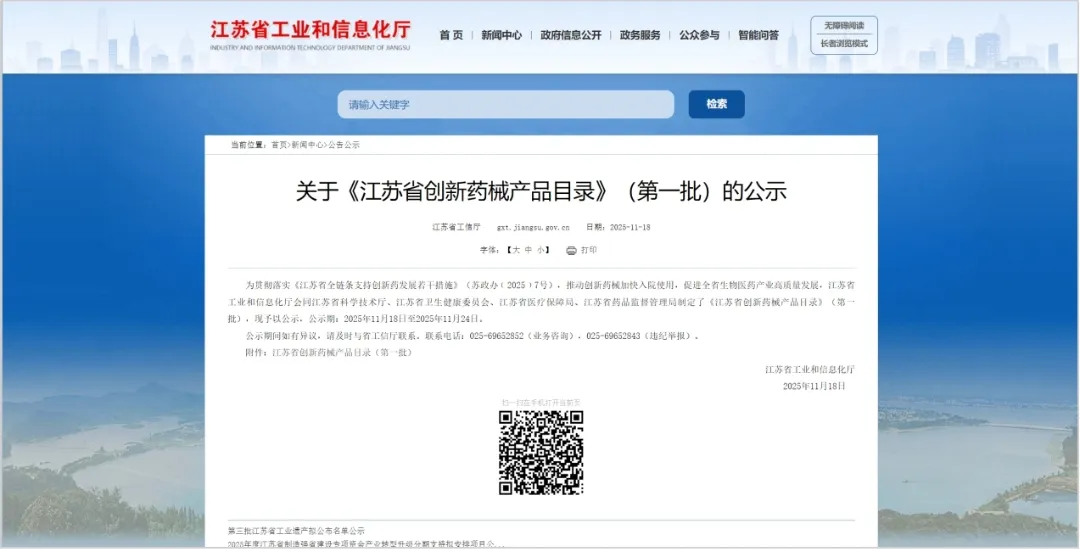This screenshot has height=549, width=1080.
Task: Go to 新闻中心 in the breadcrumb
Action: click(x=307, y=145)
